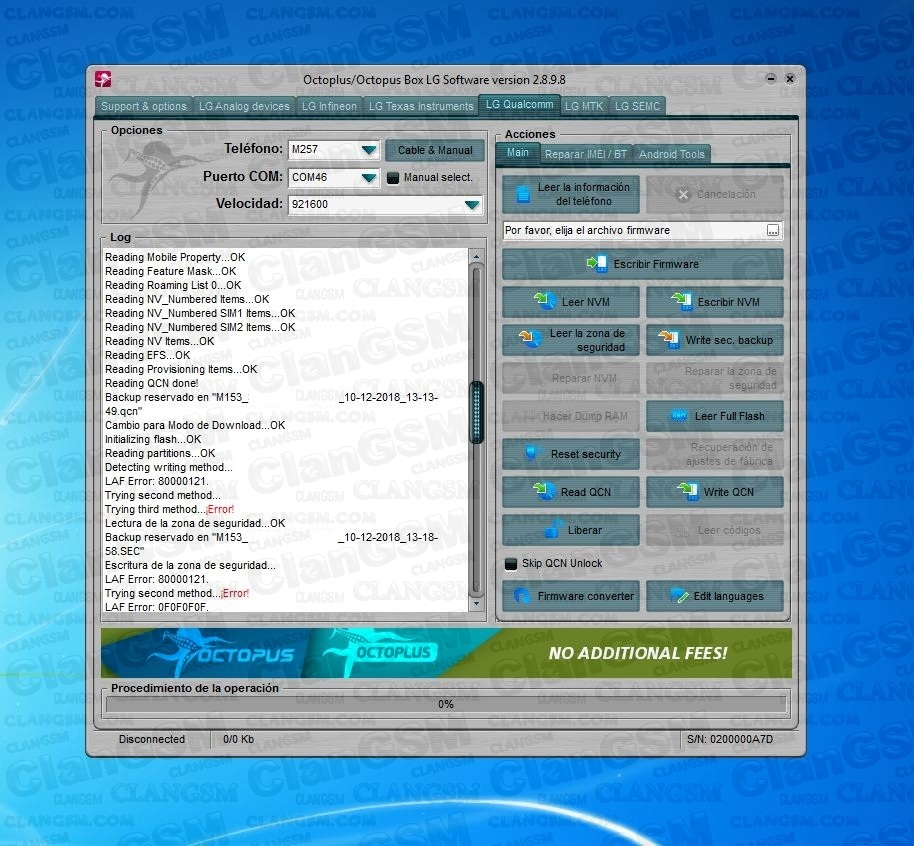Switch to Support & options tab

coord(143,106)
